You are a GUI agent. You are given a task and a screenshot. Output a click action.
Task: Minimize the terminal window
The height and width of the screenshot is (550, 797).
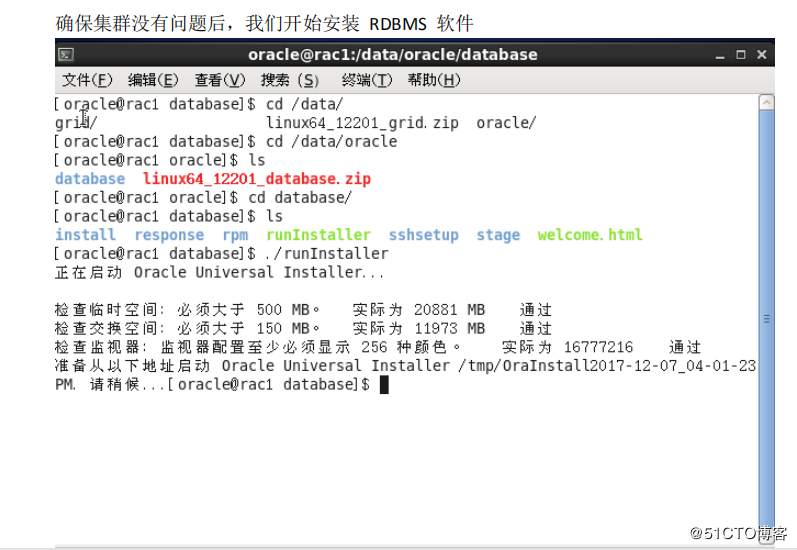click(x=720, y=55)
